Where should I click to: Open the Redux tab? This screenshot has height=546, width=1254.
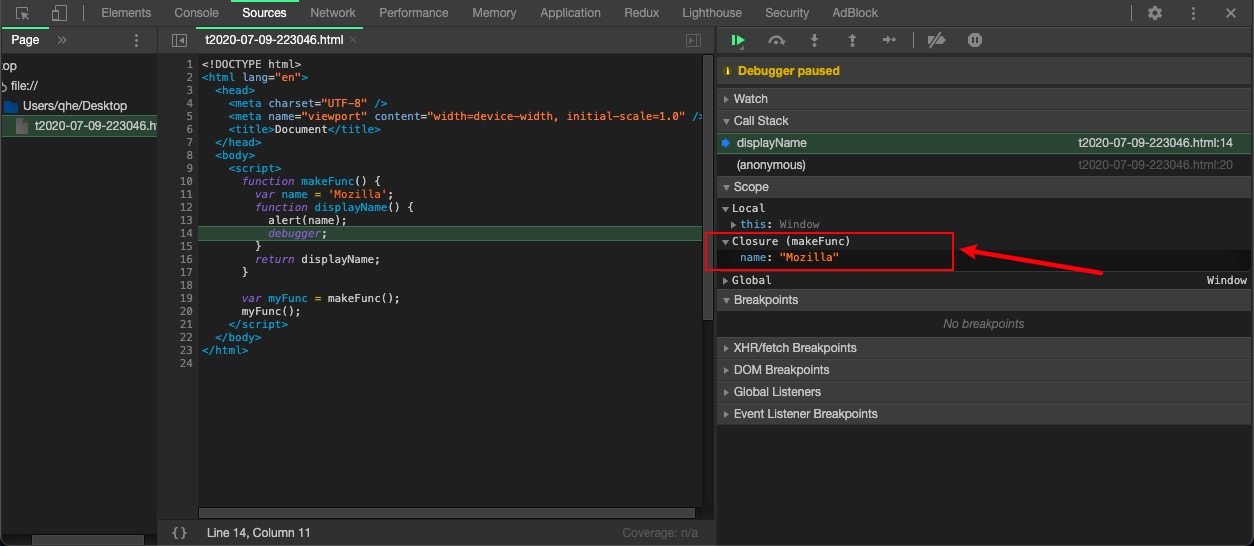coord(641,13)
